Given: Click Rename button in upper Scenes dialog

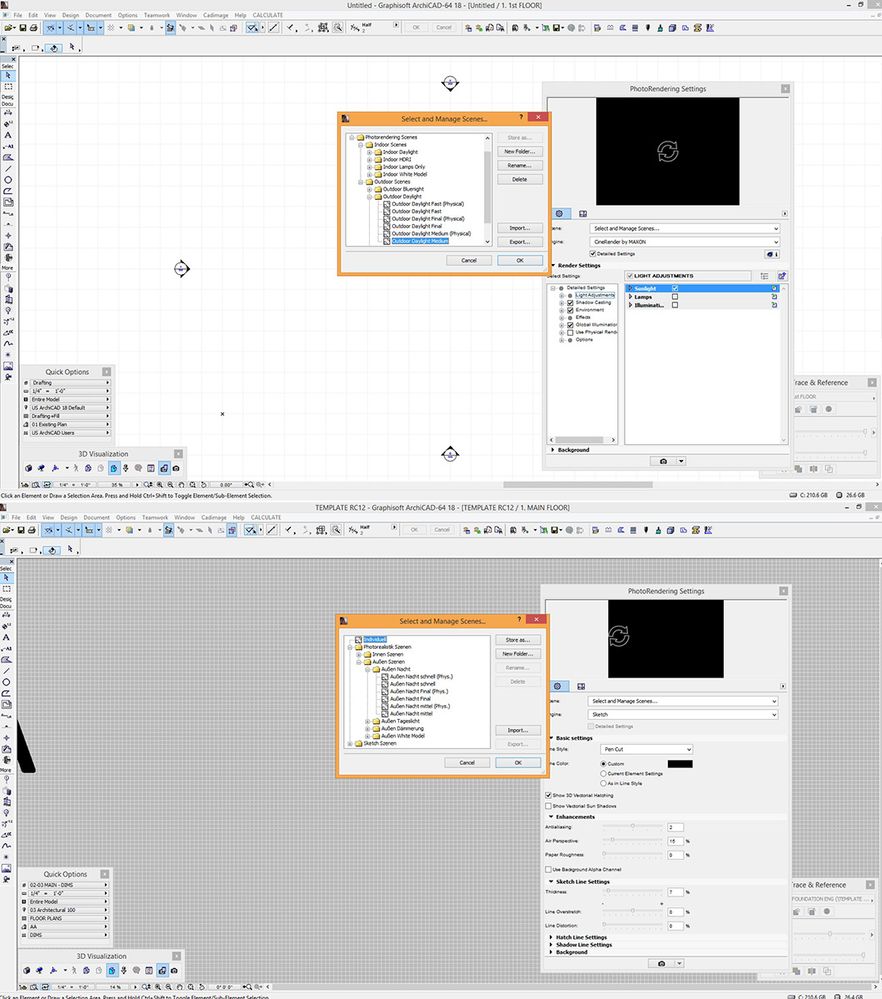Looking at the screenshot, I should point(519,166).
